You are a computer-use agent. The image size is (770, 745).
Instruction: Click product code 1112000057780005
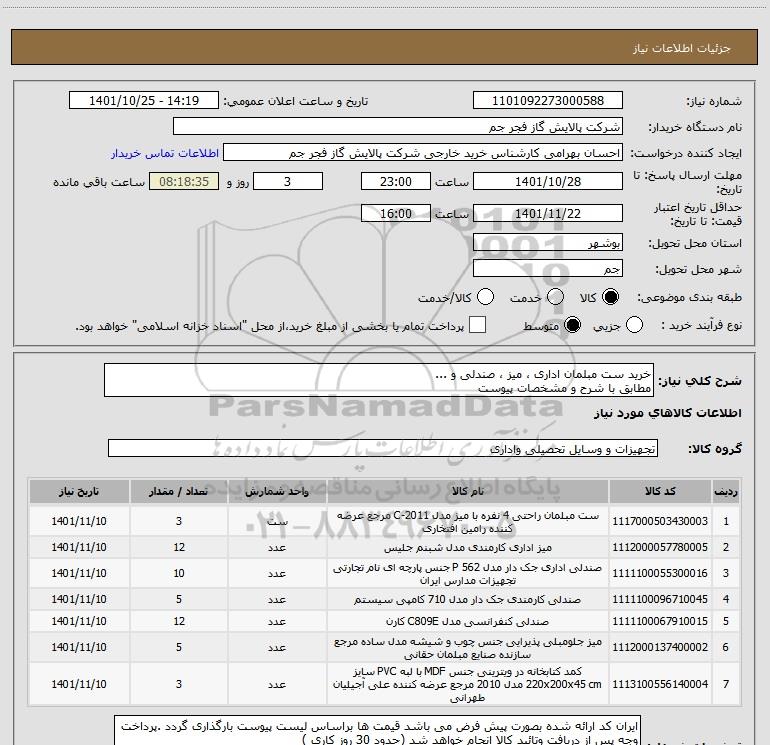[x=660, y=548]
